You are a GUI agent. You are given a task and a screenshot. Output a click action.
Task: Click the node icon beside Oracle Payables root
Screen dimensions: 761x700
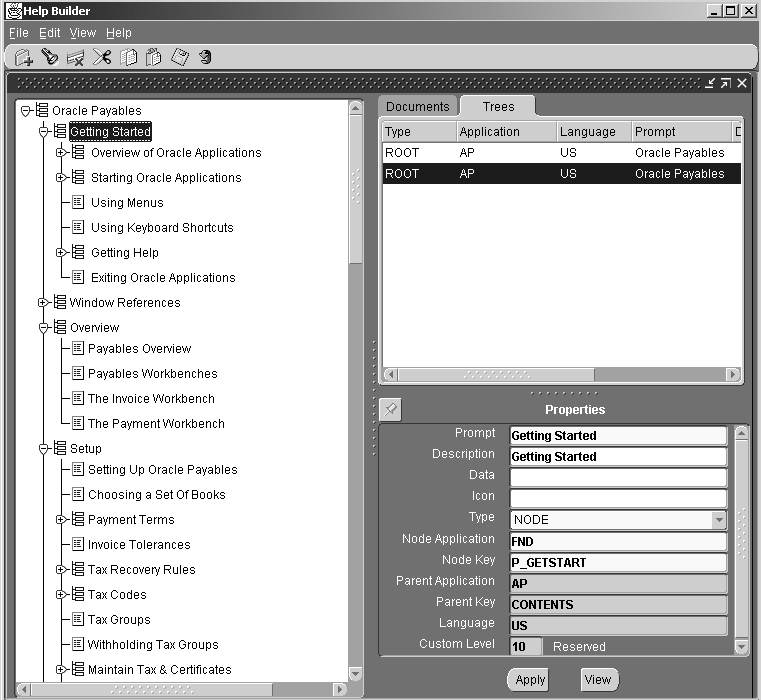42,110
